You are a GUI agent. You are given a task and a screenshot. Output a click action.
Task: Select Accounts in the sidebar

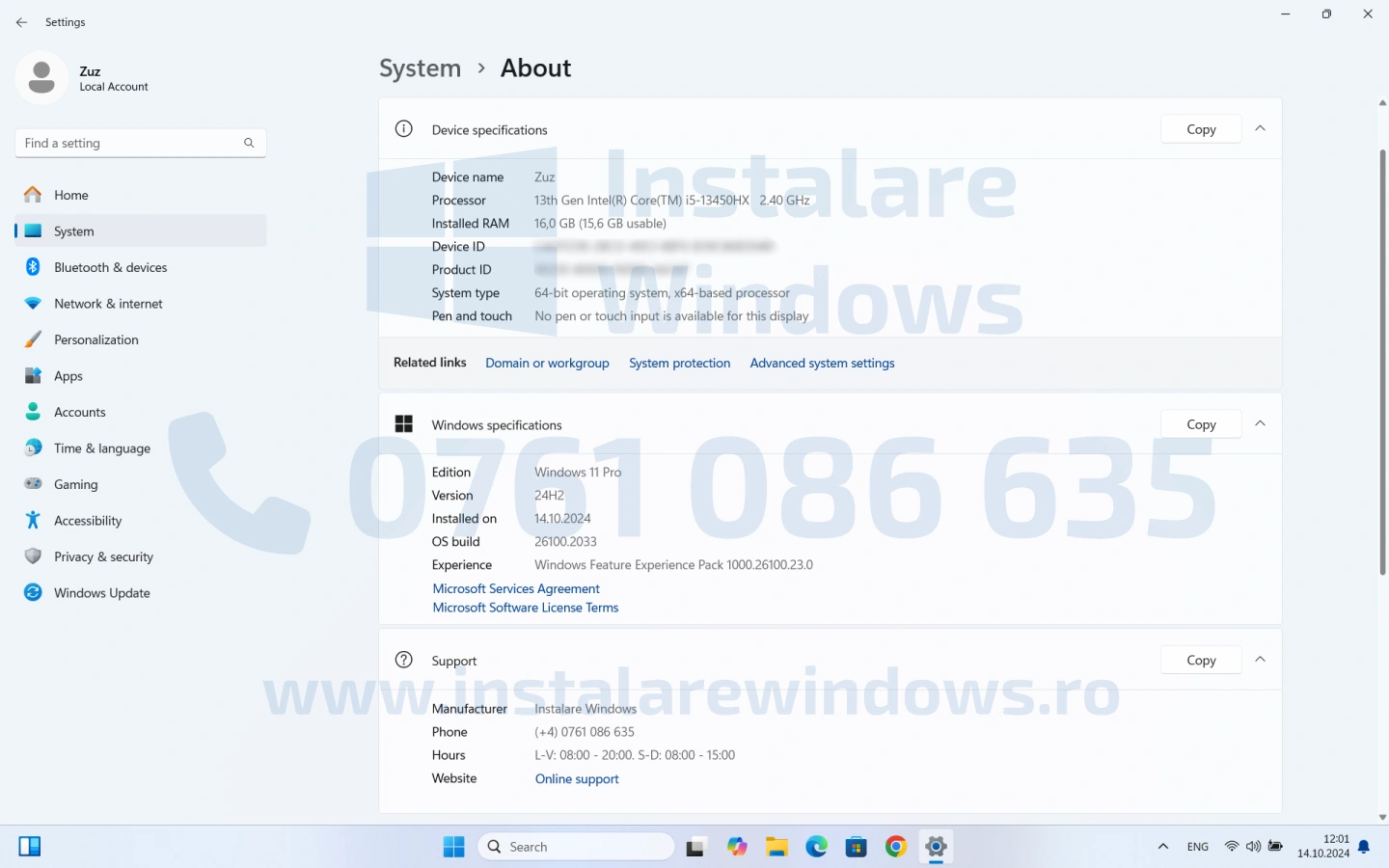pyautogui.click(x=80, y=412)
